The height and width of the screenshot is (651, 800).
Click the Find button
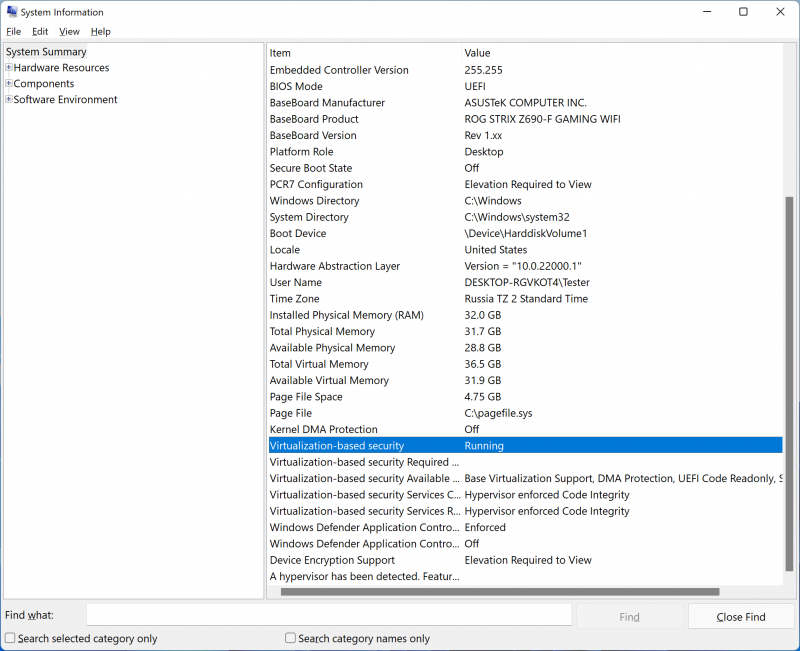(629, 617)
